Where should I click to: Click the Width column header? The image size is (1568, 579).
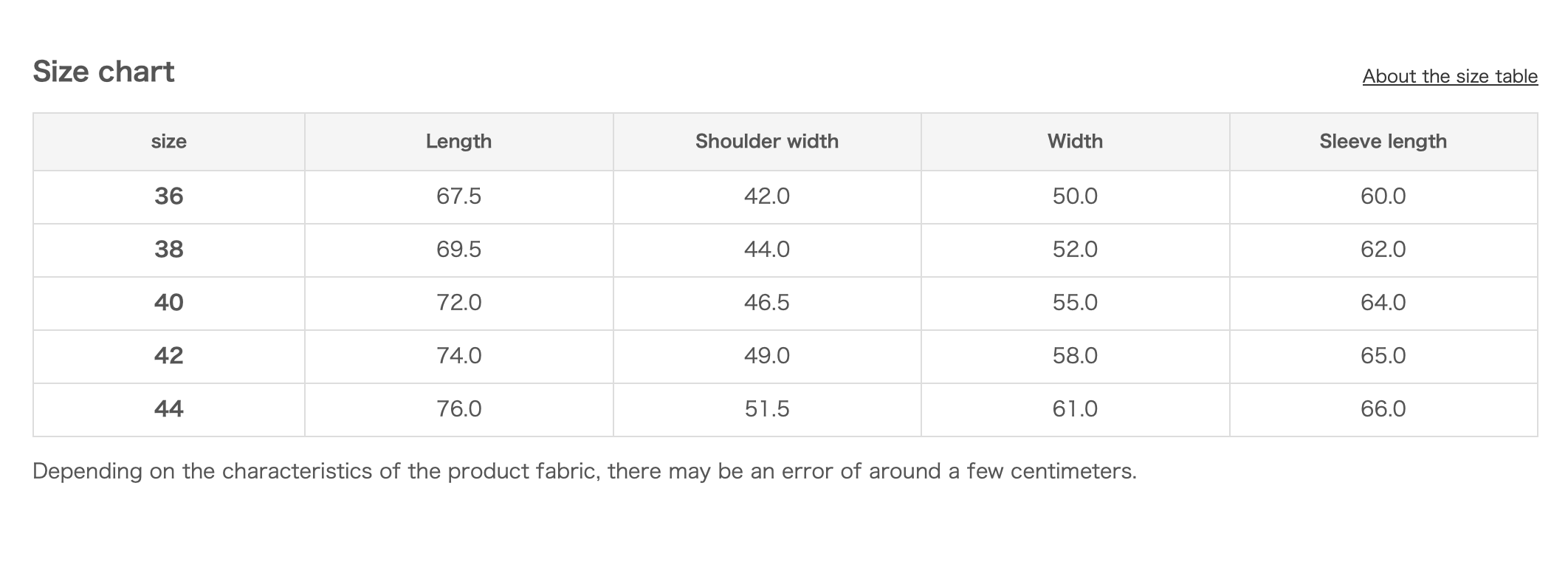tap(1074, 141)
